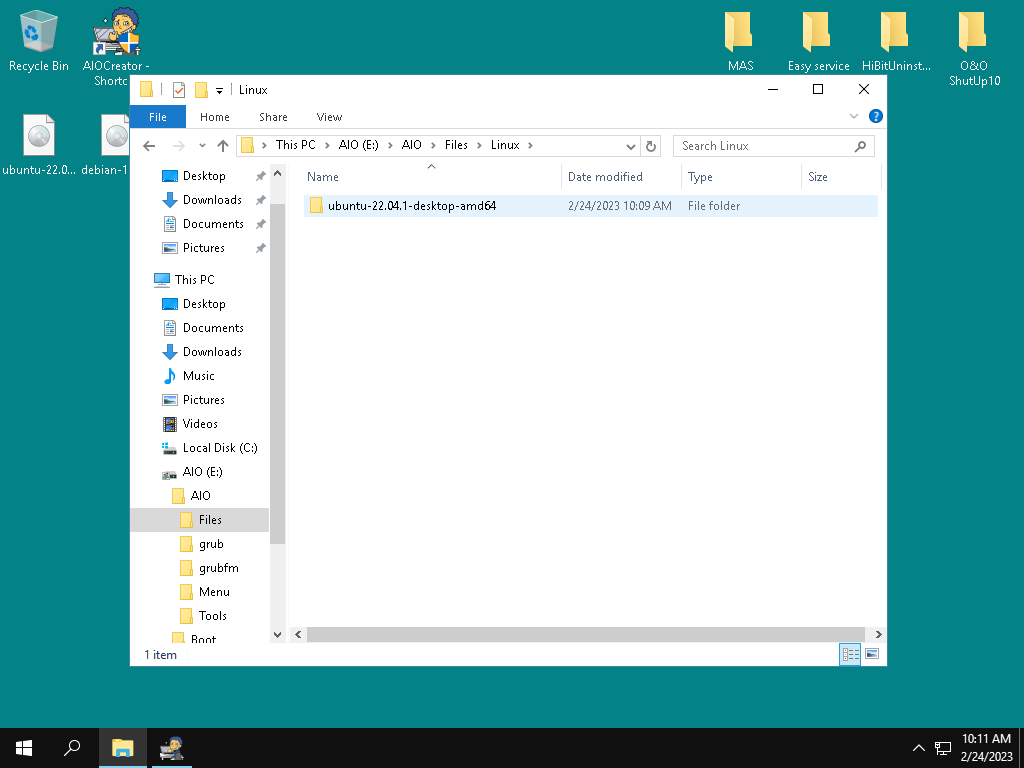Open the Help question mark icon
Screen dimensions: 1024x768
pyautogui.click(x=876, y=117)
